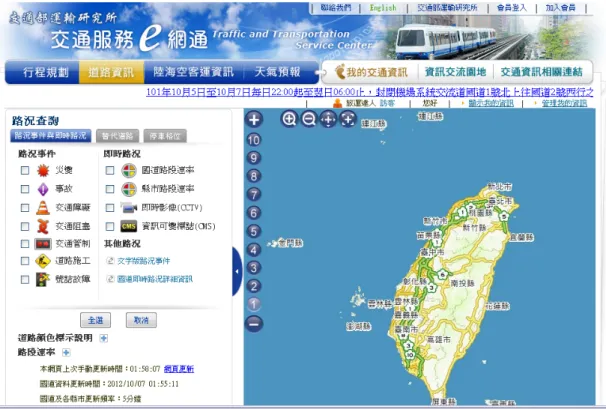The width and height of the screenshot is (606, 409).
Task: Open 文字版路況事件 link
Action: click(x=143, y=261)
